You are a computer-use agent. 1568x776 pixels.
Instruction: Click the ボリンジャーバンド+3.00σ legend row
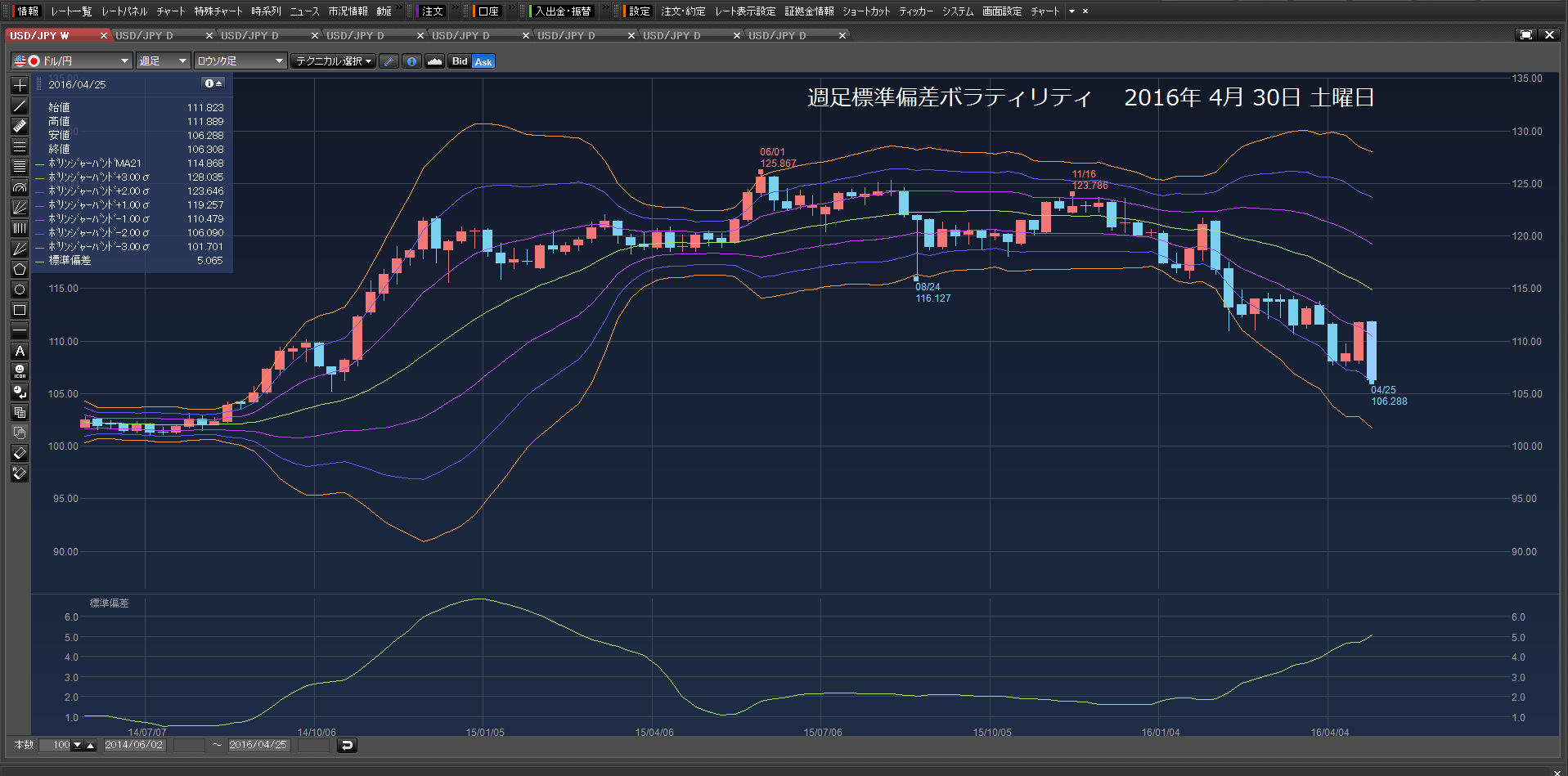point(131,177)
